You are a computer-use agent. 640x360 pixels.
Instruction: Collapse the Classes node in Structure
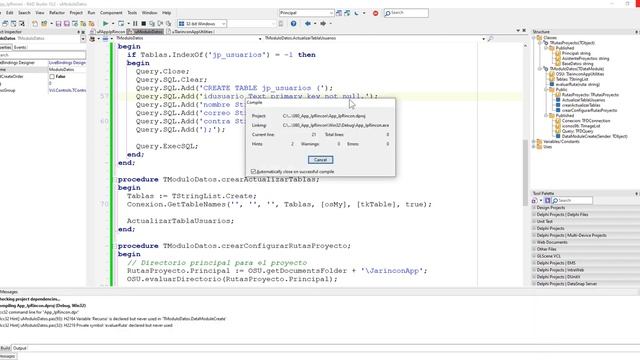[533, 38]
